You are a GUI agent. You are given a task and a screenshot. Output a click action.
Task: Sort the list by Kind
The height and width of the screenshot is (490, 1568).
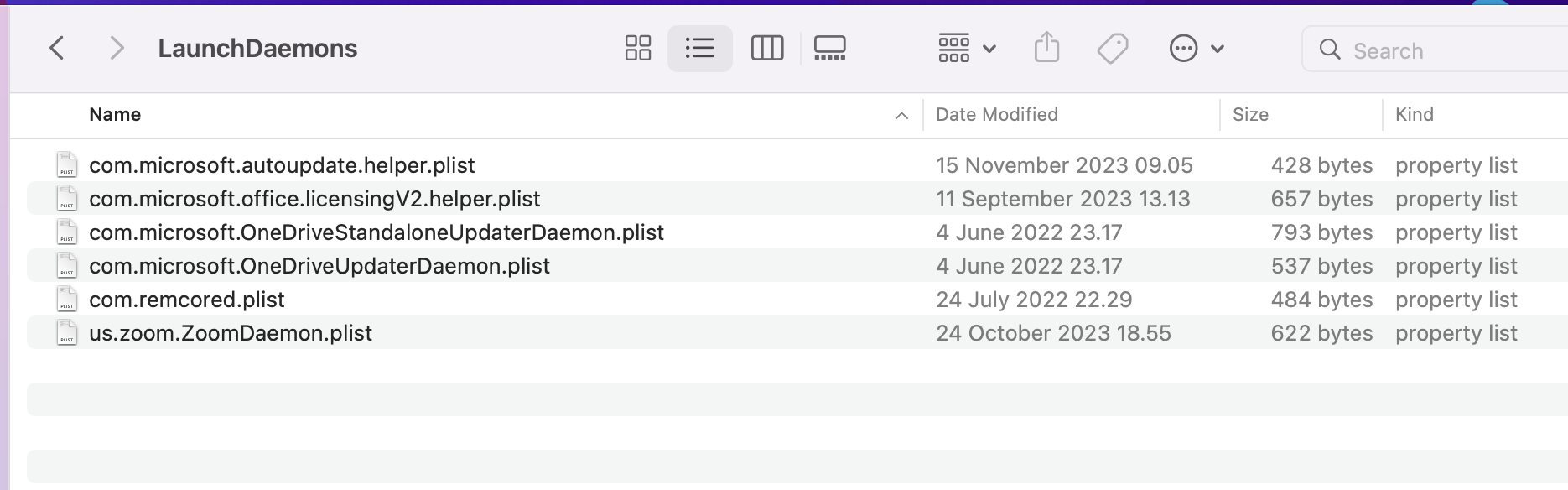click(x=1414, y=115)
